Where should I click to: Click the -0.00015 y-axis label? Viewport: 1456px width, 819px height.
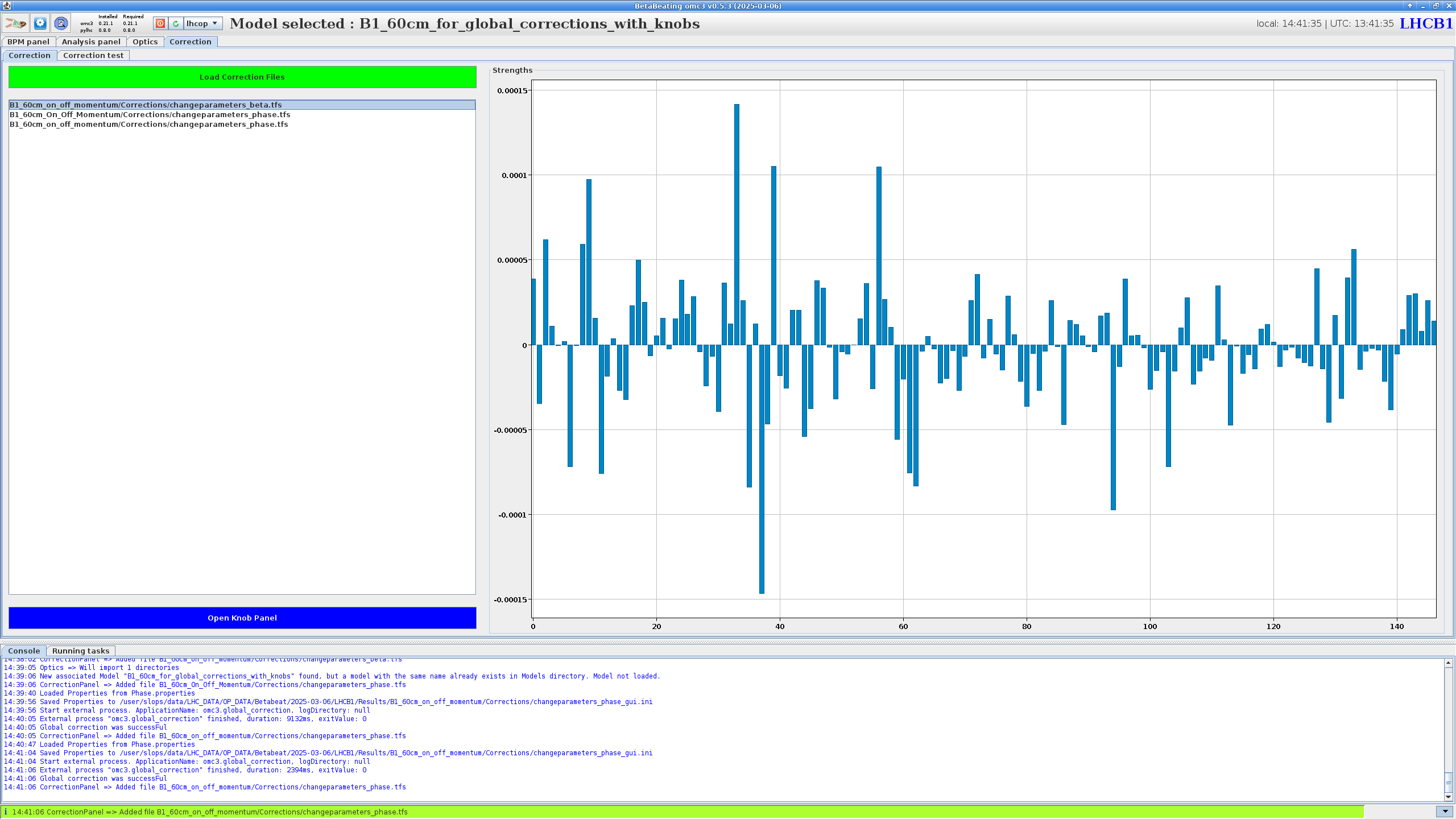pos(510,599)
